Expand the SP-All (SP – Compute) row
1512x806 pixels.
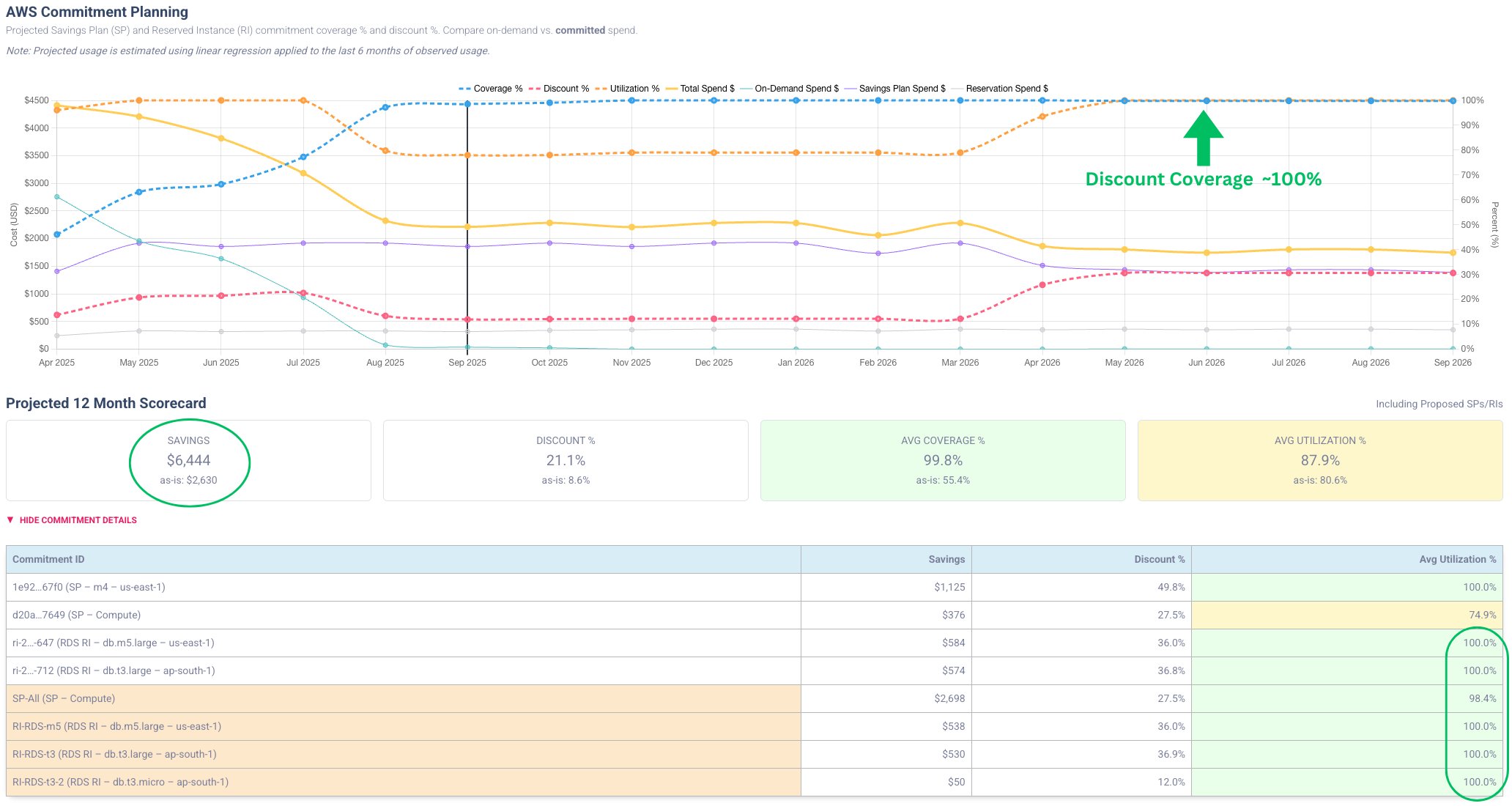pos(63,698)
